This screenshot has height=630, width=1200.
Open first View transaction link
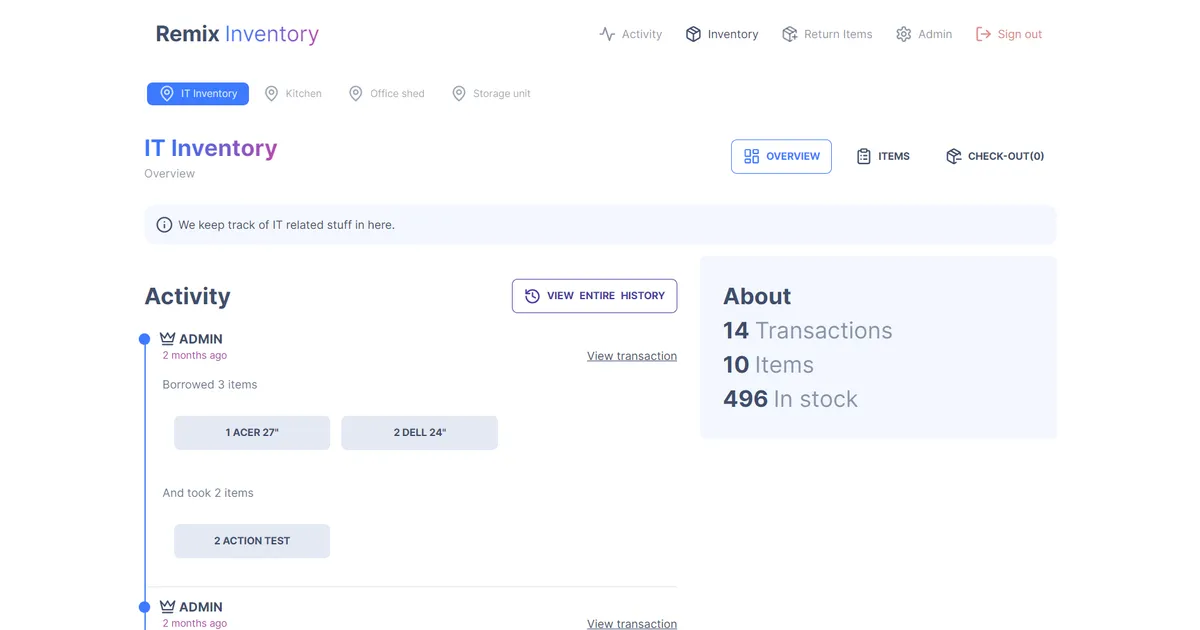pos(632,356)
